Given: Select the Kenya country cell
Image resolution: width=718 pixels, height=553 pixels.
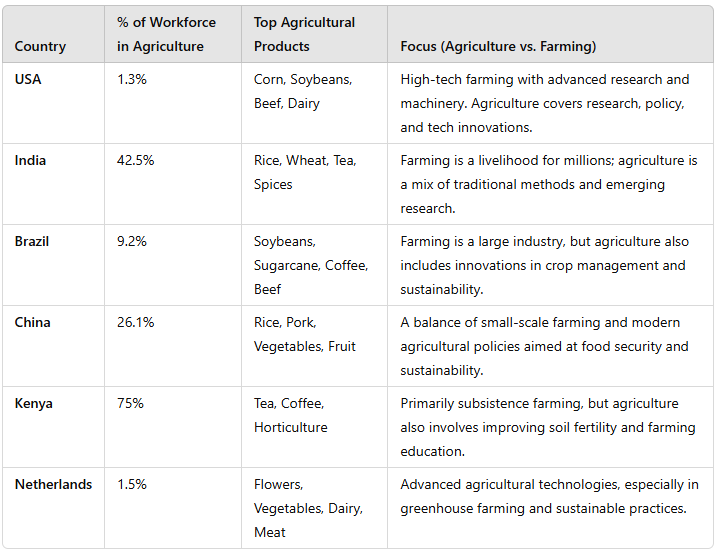Looking at the screenshot, I should tap(34, 403).
